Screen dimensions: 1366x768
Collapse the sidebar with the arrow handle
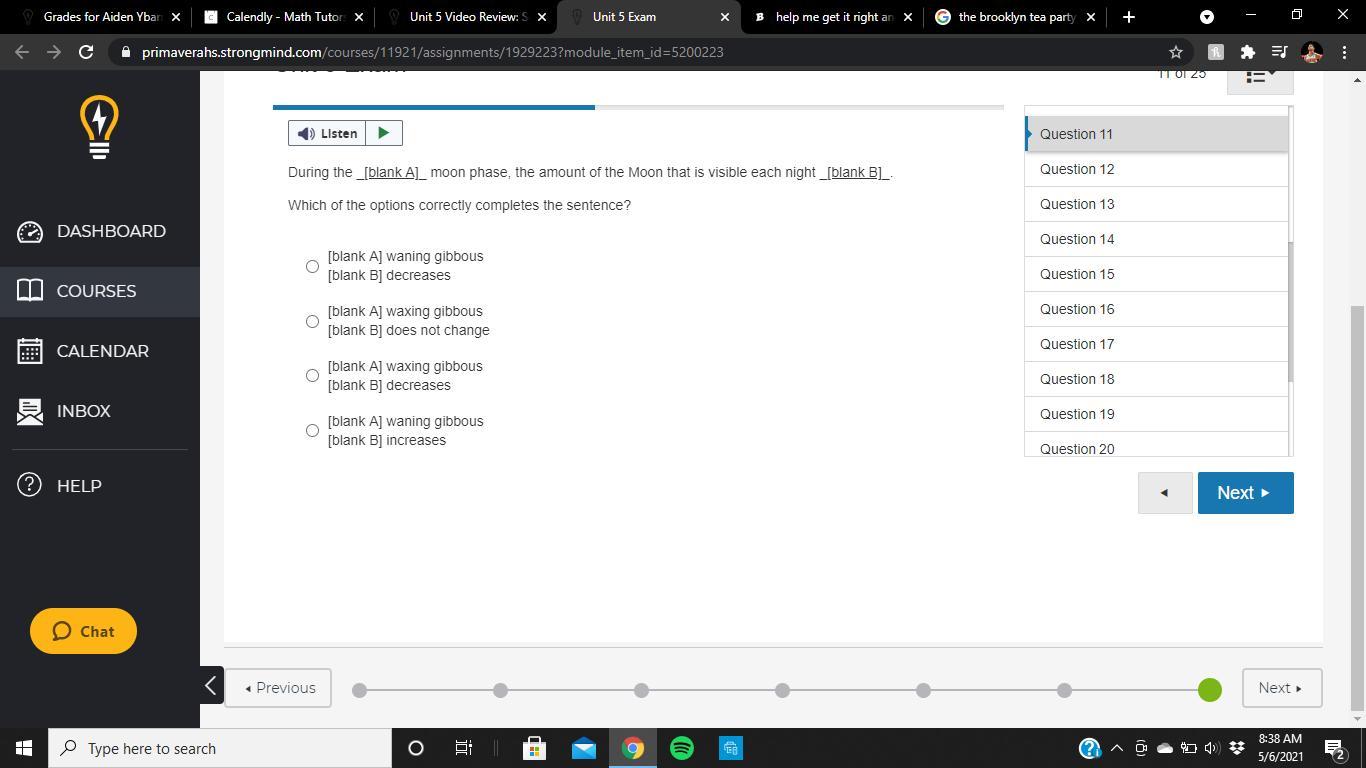[211, 685]
